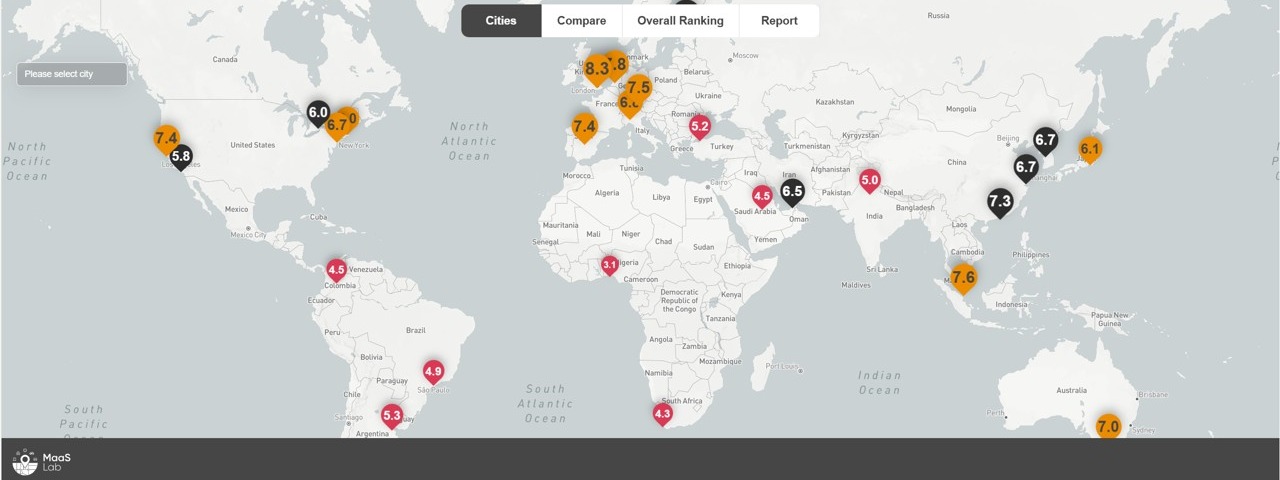Click the 5.2 marker near Turkey
The width and height of the screenshot is (1280, 480).
pyautogui.click(x=700, y=126)
